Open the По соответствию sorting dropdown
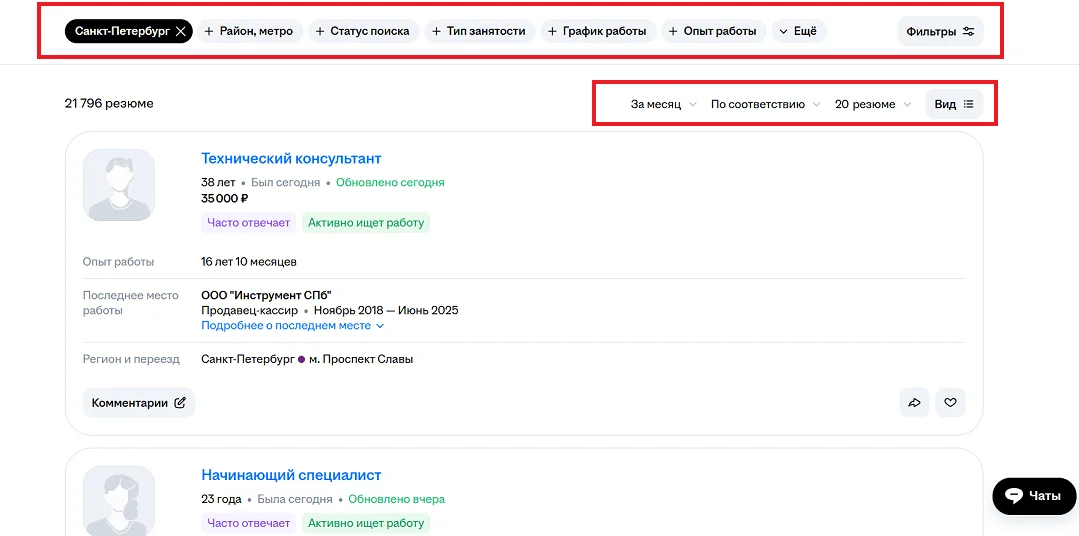Viewport: 1079px width, 536px height. pos(765,104)
